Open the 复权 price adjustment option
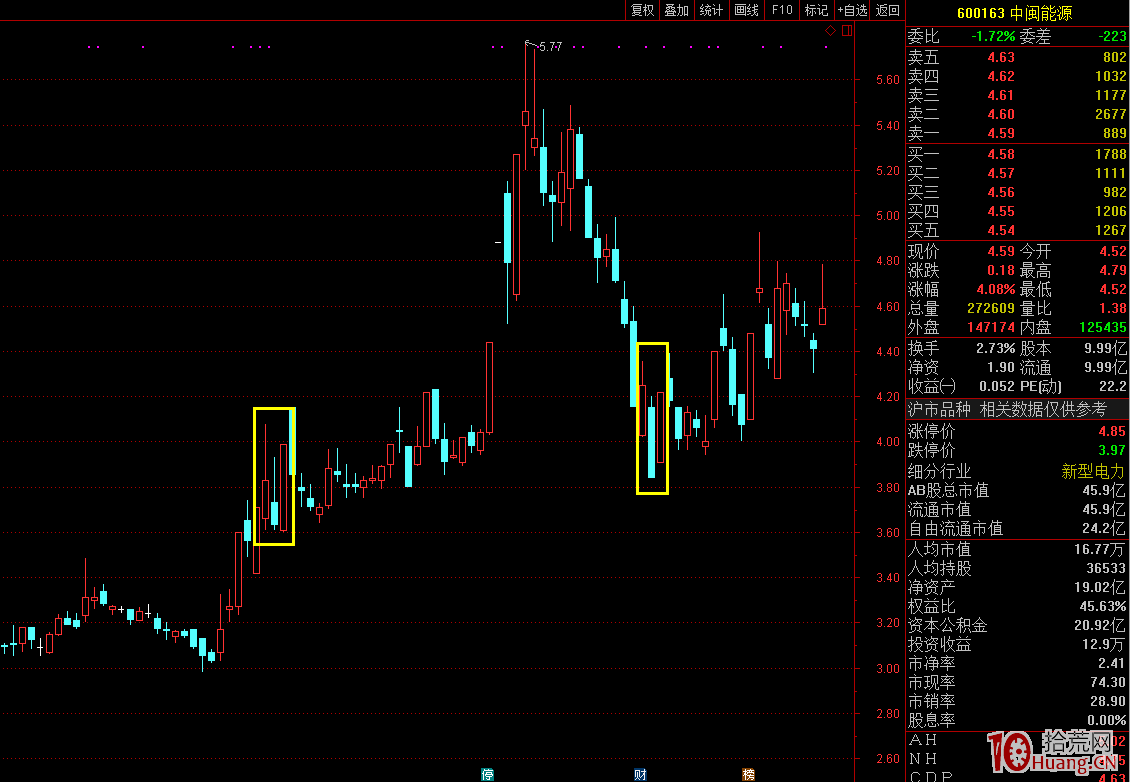 [x=642, y=10]
